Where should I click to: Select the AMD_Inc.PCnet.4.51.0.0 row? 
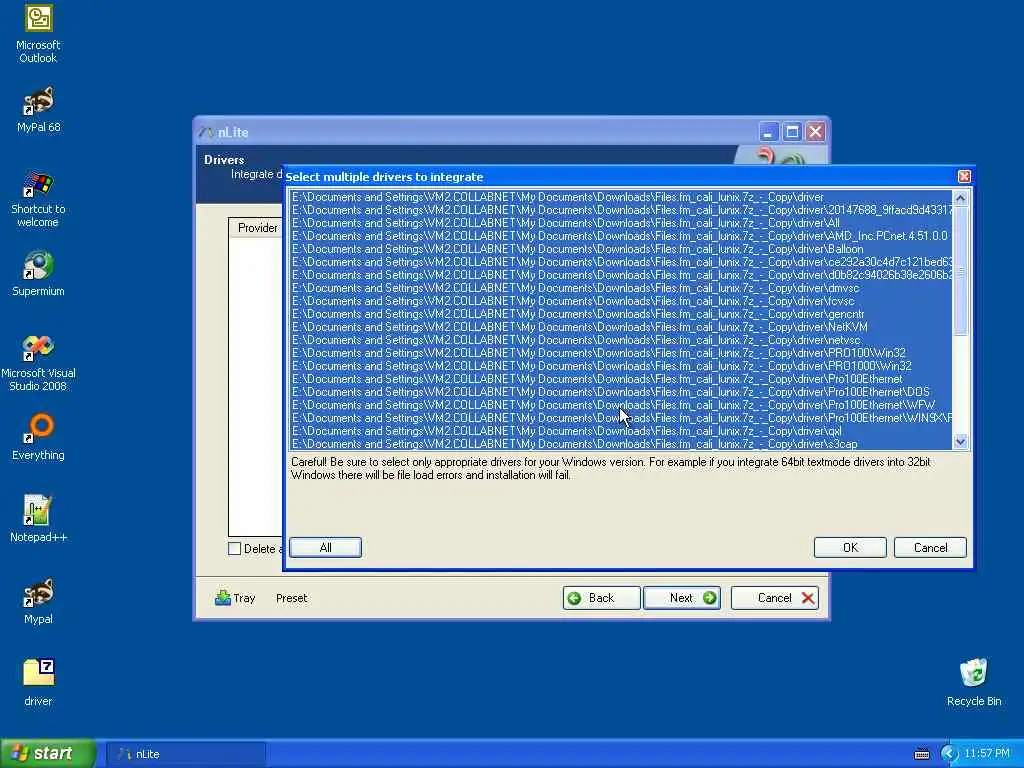tap(622, 236)
